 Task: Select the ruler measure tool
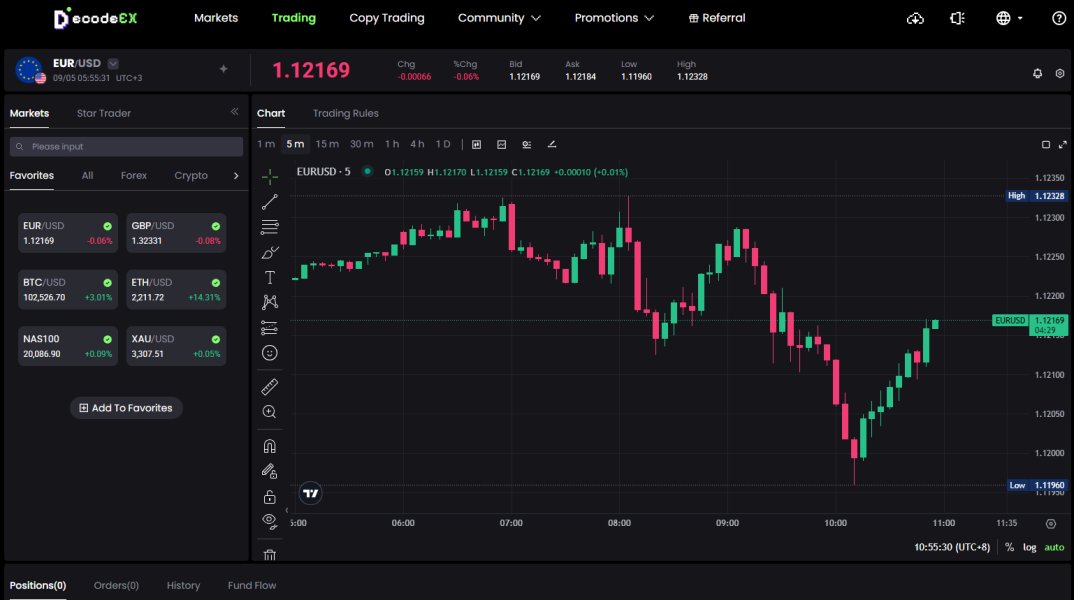pos(269,386)
